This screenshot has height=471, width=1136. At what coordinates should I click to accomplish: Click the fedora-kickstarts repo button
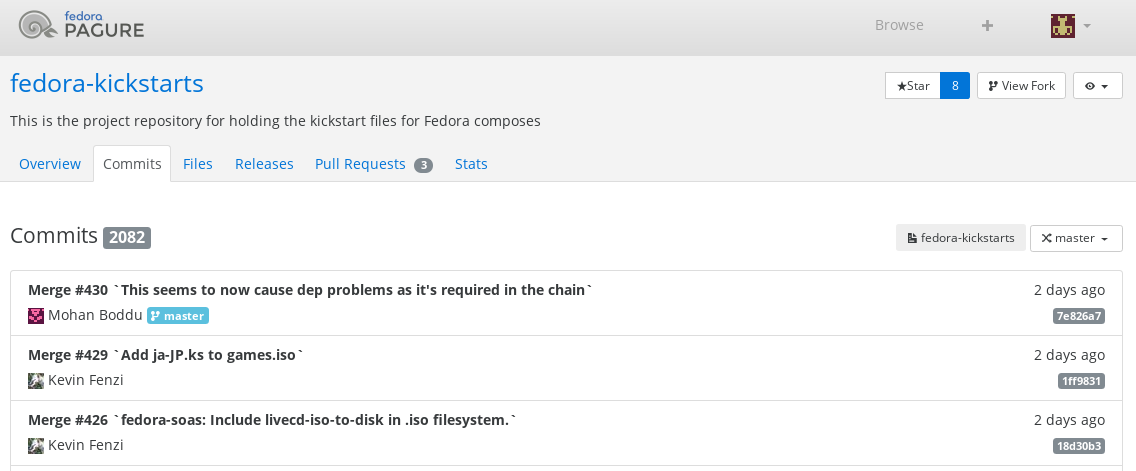tap(960, 238)
